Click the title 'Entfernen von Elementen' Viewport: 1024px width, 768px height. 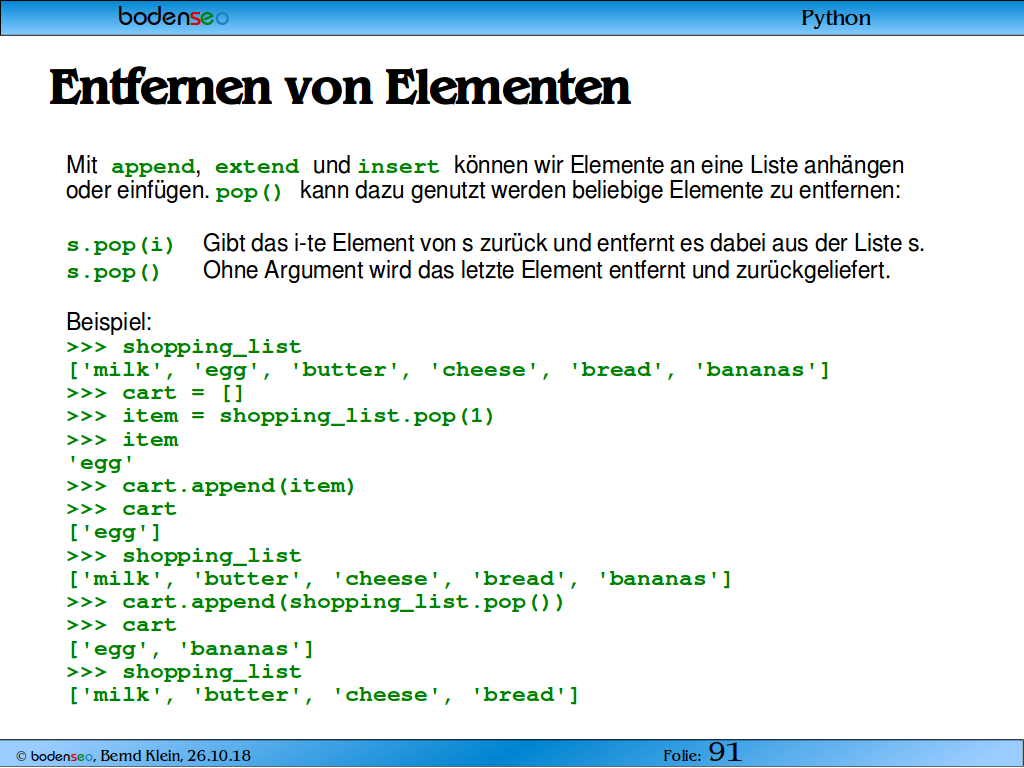point(340,87)
